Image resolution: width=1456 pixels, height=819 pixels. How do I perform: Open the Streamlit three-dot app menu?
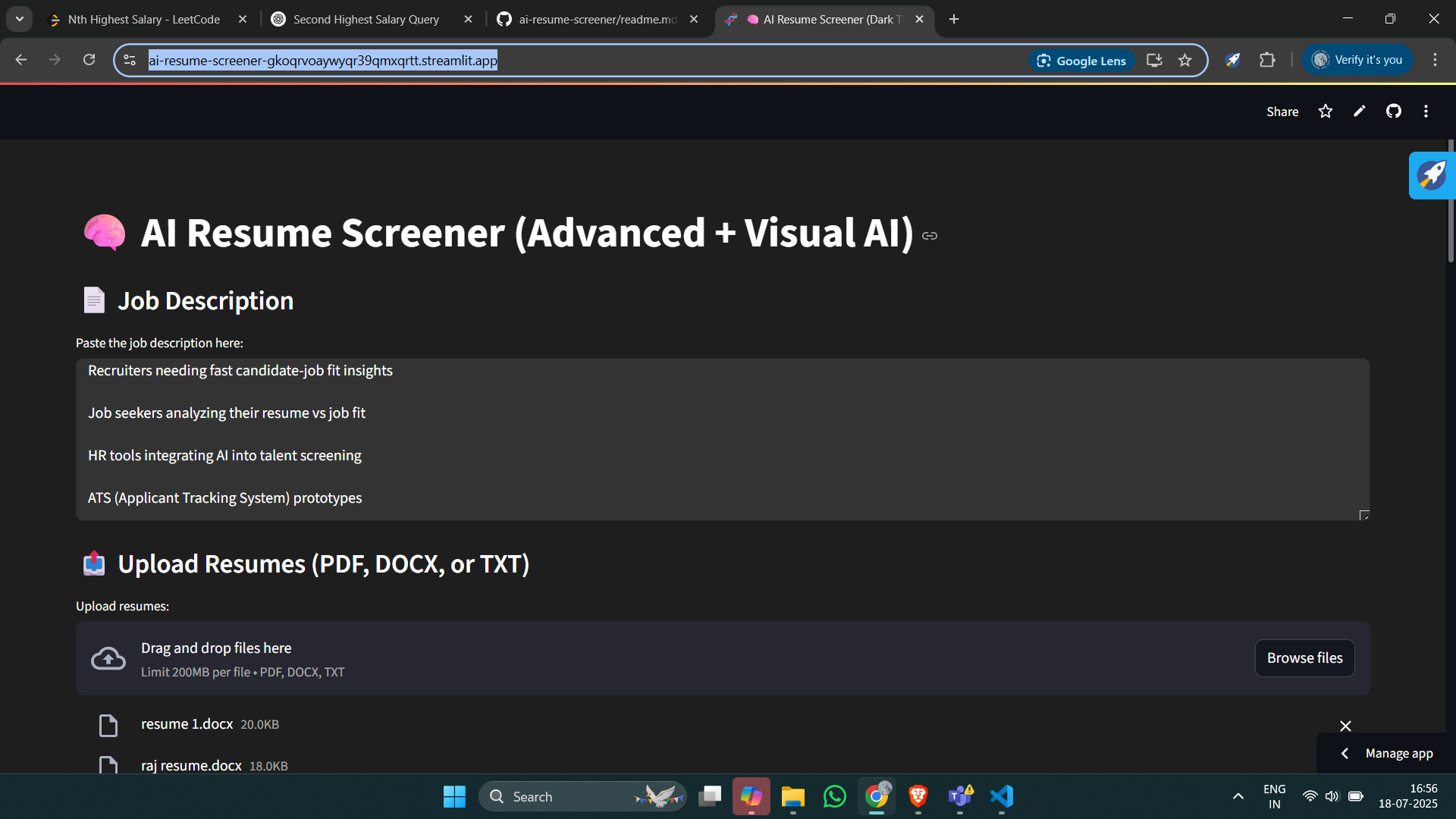pyautogui.click(x=1426, y=111)
